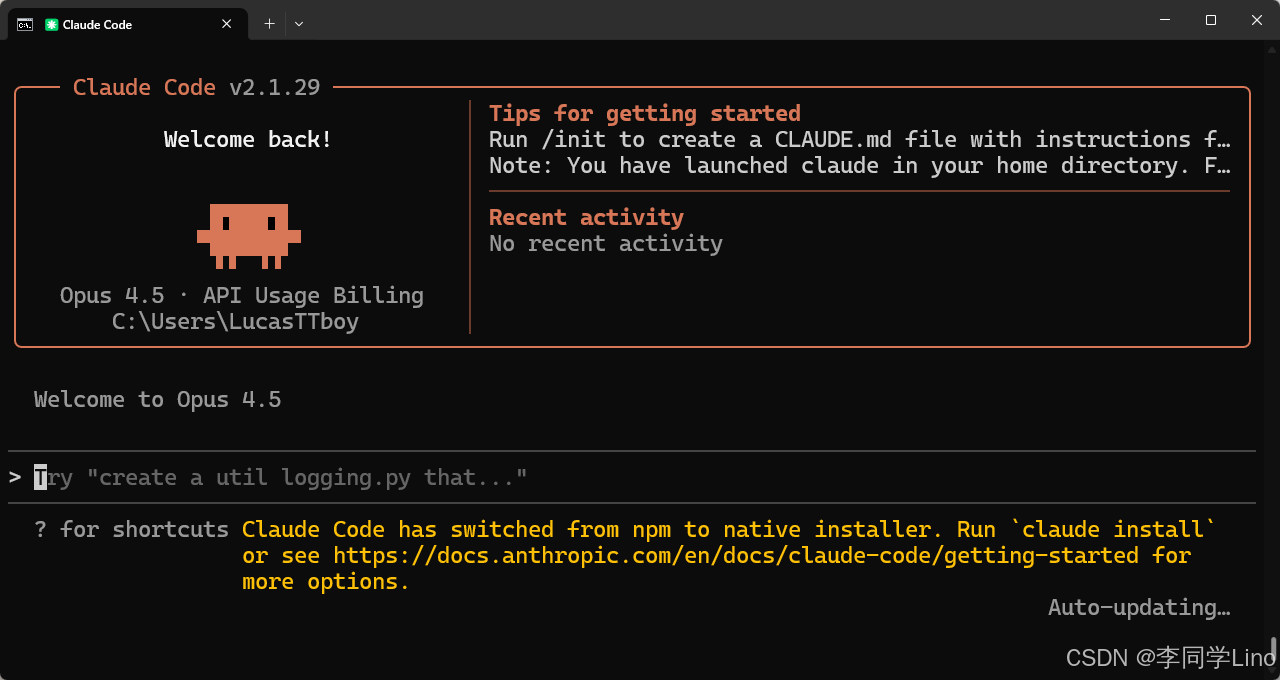Open a new terminal tab with the plus icon
This screenshot has height=680, width=1280.
click(x=269, y=23)
